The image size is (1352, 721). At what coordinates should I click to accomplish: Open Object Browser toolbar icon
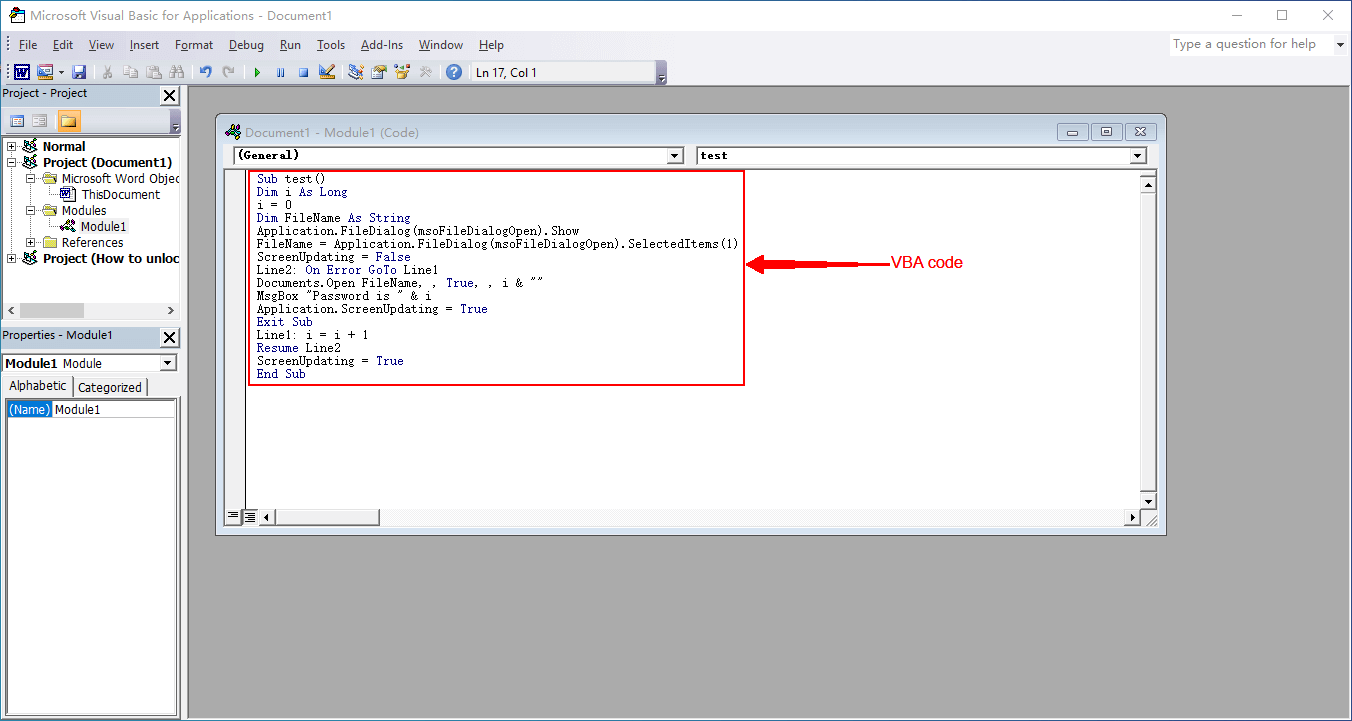[402, 72]
